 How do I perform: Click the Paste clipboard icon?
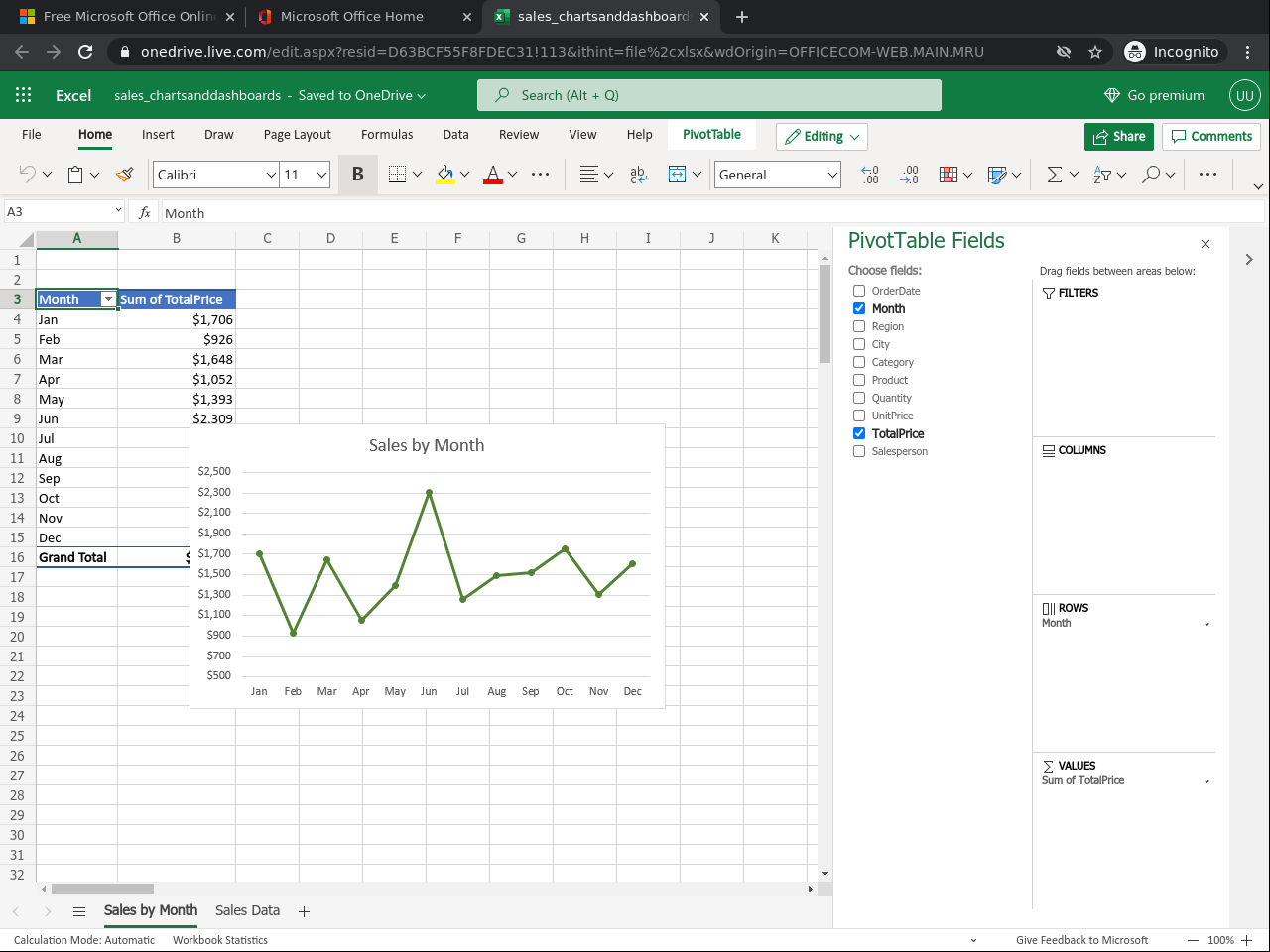click(75, 175)
